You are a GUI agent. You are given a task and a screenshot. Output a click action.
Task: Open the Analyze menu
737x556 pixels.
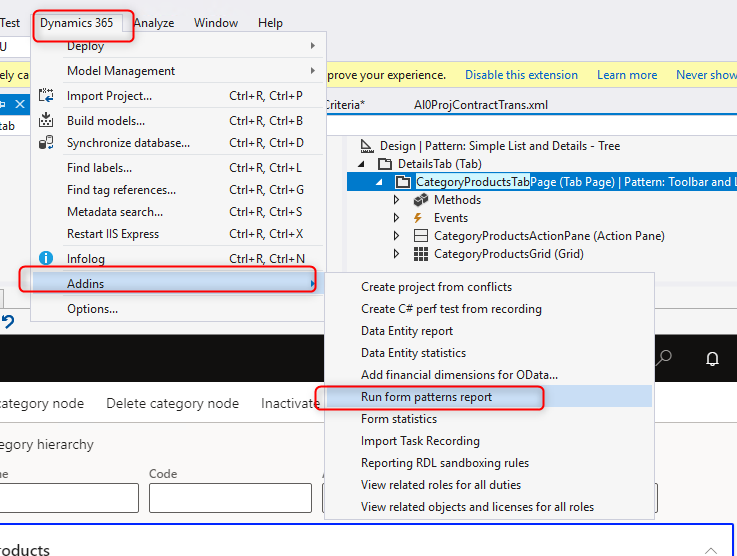pos(153,23)
